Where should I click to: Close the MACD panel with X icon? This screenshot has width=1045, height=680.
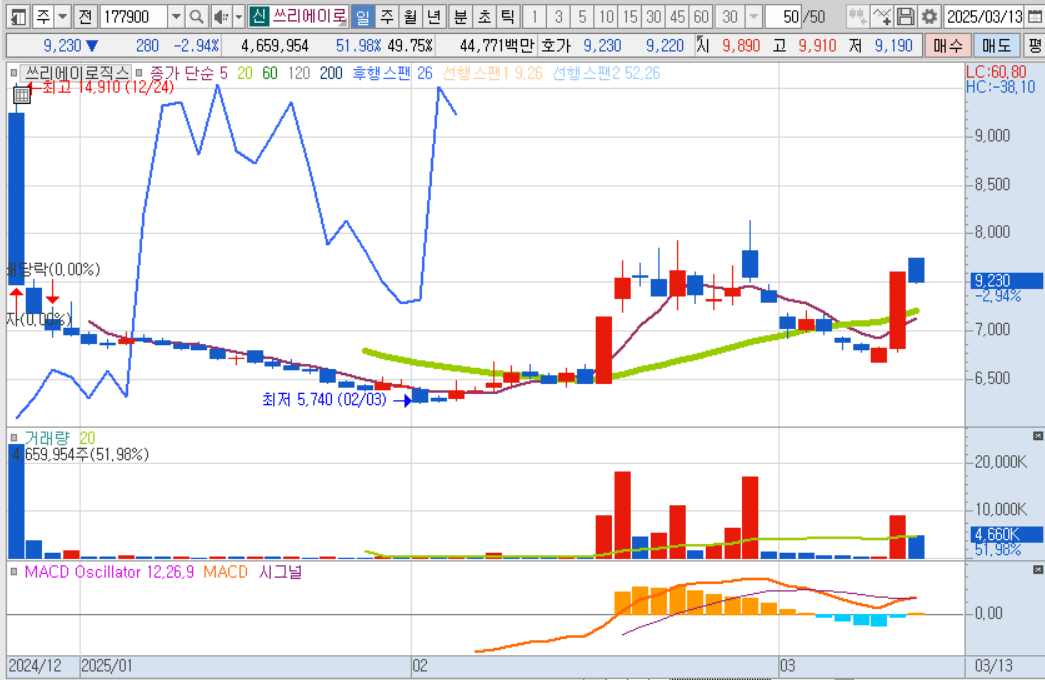coord(1038,570)
